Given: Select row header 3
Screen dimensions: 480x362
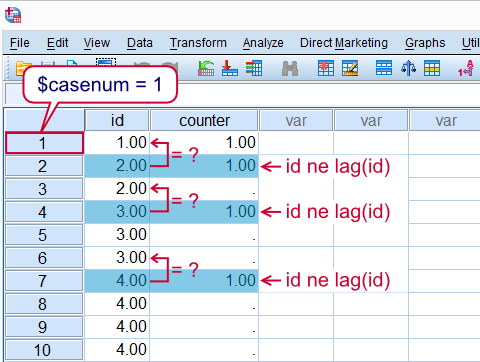Looking at the screenshot, I should [44, 189].
